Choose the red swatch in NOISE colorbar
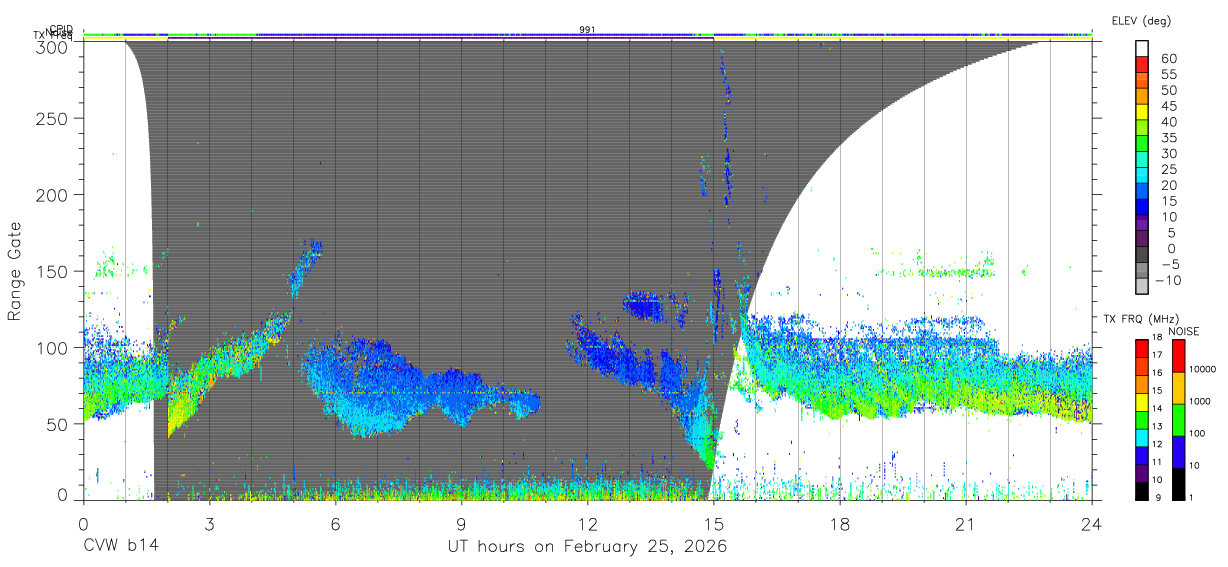 tap(1178, 356)
